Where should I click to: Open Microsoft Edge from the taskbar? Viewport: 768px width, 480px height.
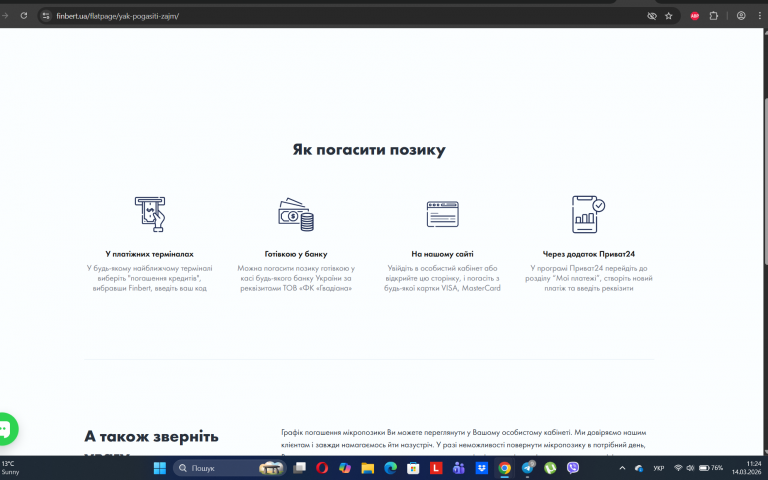click(x=390, y=468)
